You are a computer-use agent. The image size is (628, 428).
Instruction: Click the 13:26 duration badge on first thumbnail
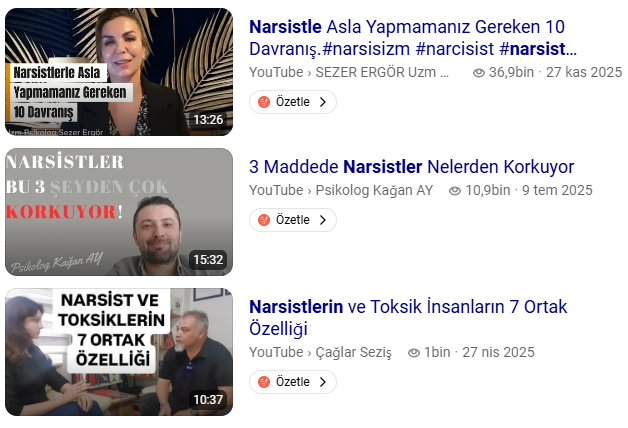[208, 120]
